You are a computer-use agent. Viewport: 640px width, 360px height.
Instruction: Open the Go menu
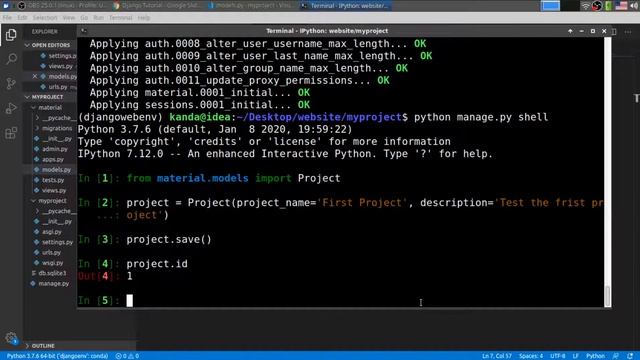(84, 18)
